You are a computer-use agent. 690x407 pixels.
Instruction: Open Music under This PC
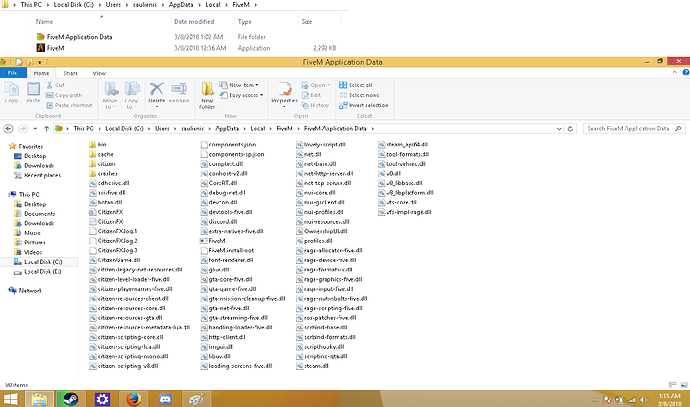click(27, 233)
